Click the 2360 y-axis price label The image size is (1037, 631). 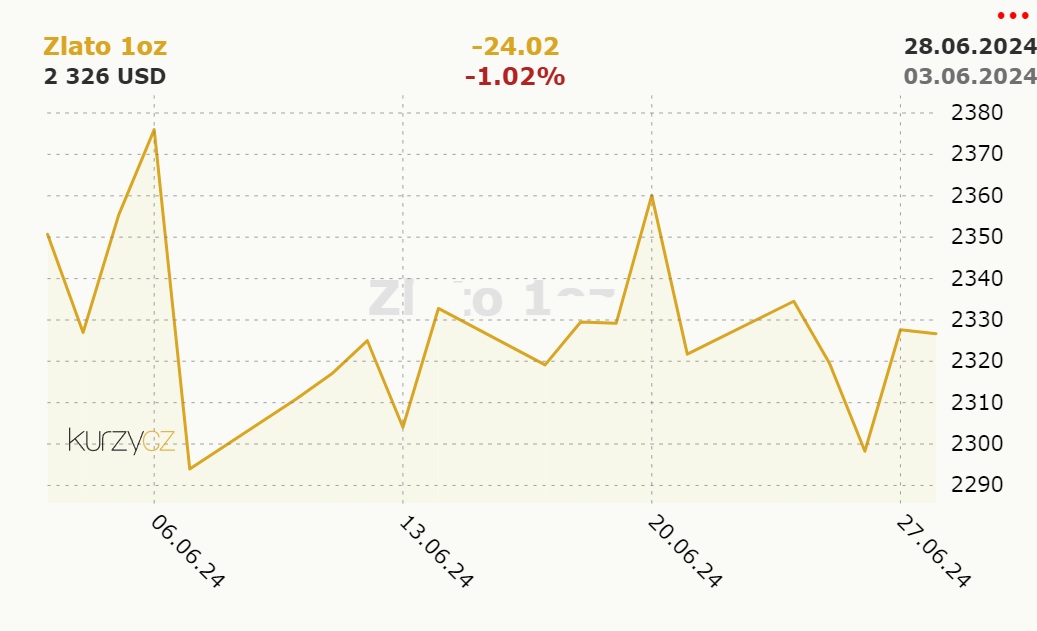click(x=975, y=196)
